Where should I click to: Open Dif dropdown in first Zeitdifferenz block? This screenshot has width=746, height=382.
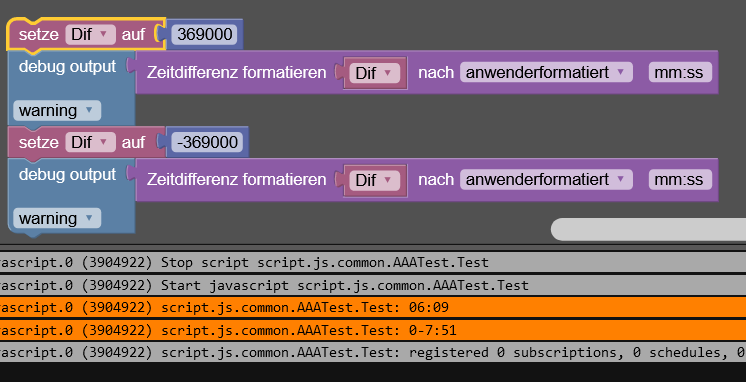(374, 73)
